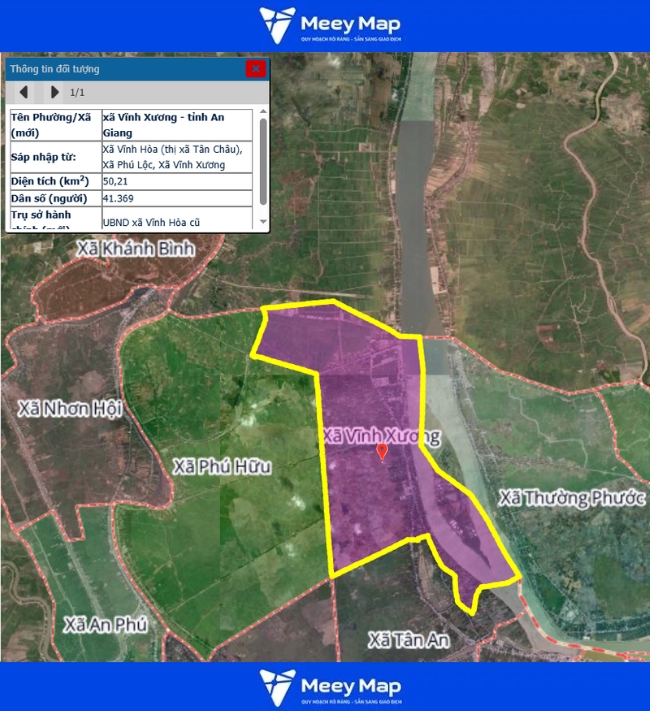
Task: Close the Thông tin đối tượng panel
Action: (256, 69)
